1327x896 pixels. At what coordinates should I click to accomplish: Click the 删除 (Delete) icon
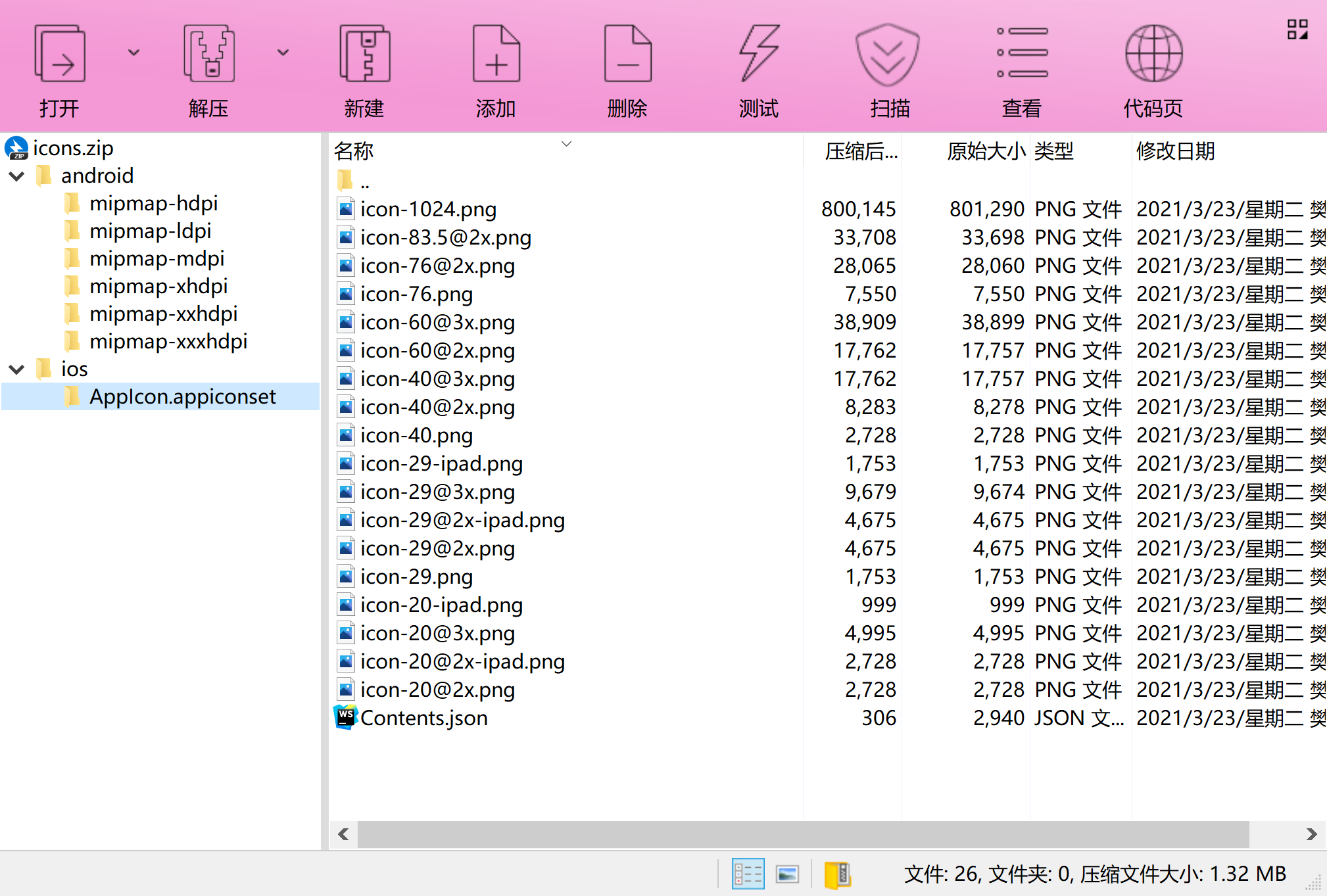(627, 55)
